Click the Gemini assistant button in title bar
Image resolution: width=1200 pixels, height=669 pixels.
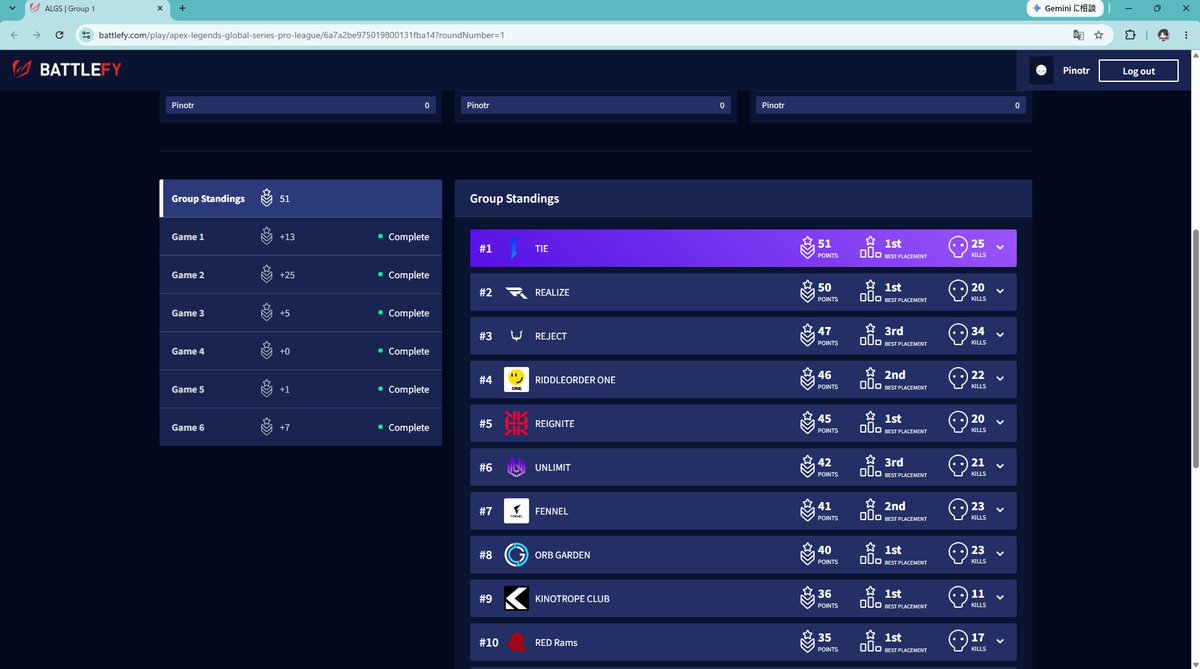click(1064, 8)
